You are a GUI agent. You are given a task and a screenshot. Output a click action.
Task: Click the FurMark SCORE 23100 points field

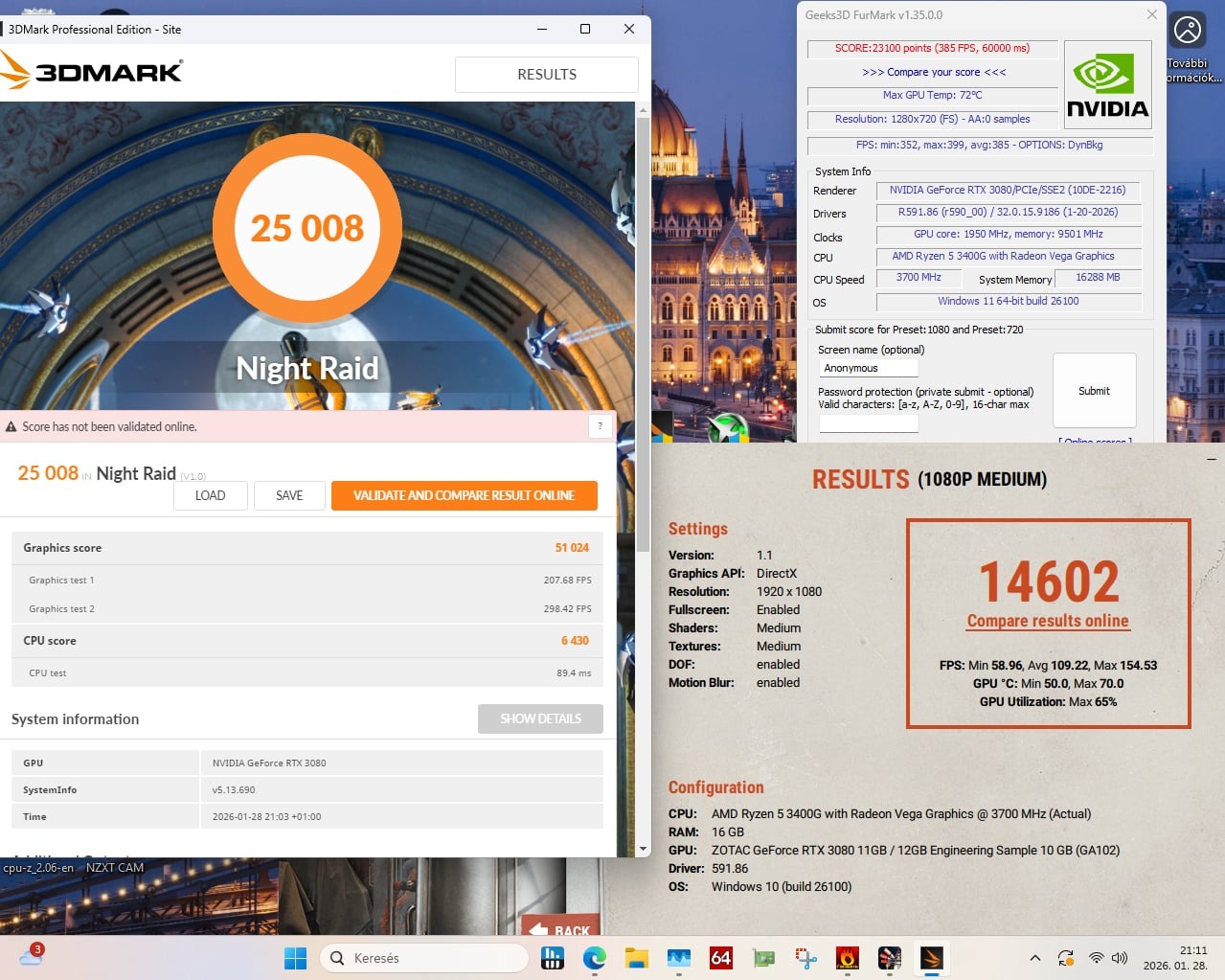point(932,48)
